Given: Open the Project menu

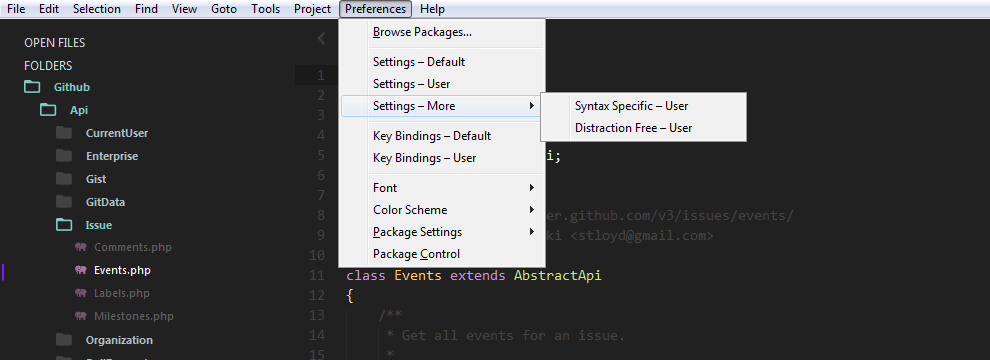Looking at the screenshot, I should (313, 9).
